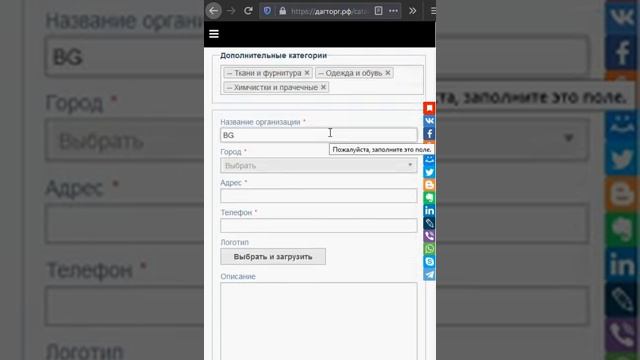640x360 pixels.
Task: Share the page on Blogger
Action: (x=429, y=185)
